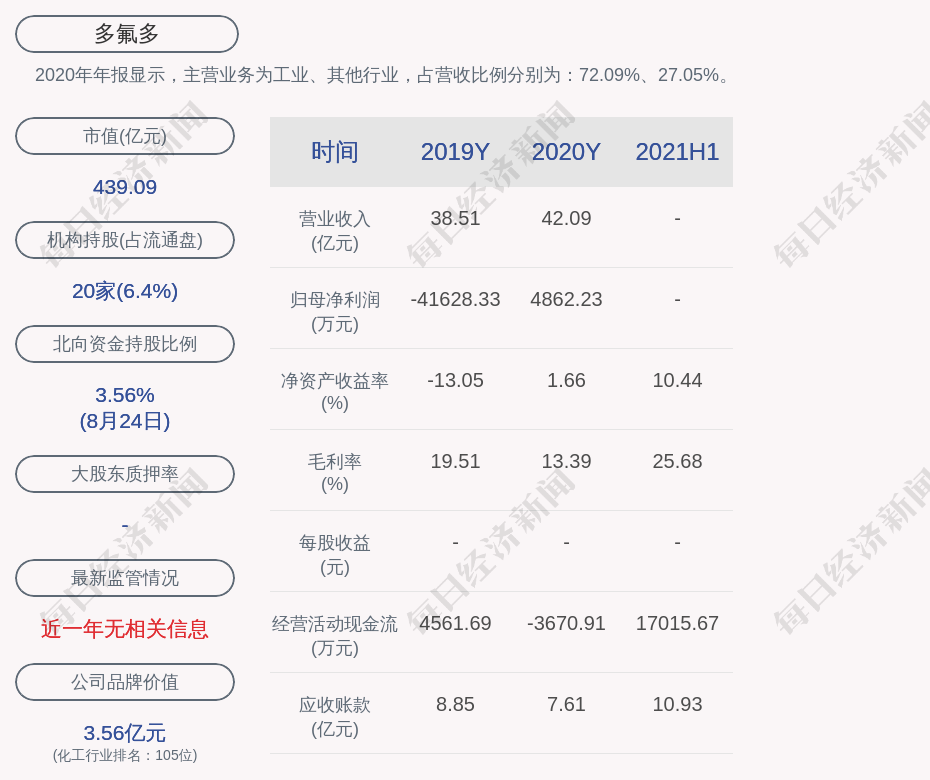Select revenue value 38.51

pyautogui.click(x=455, y=218)
